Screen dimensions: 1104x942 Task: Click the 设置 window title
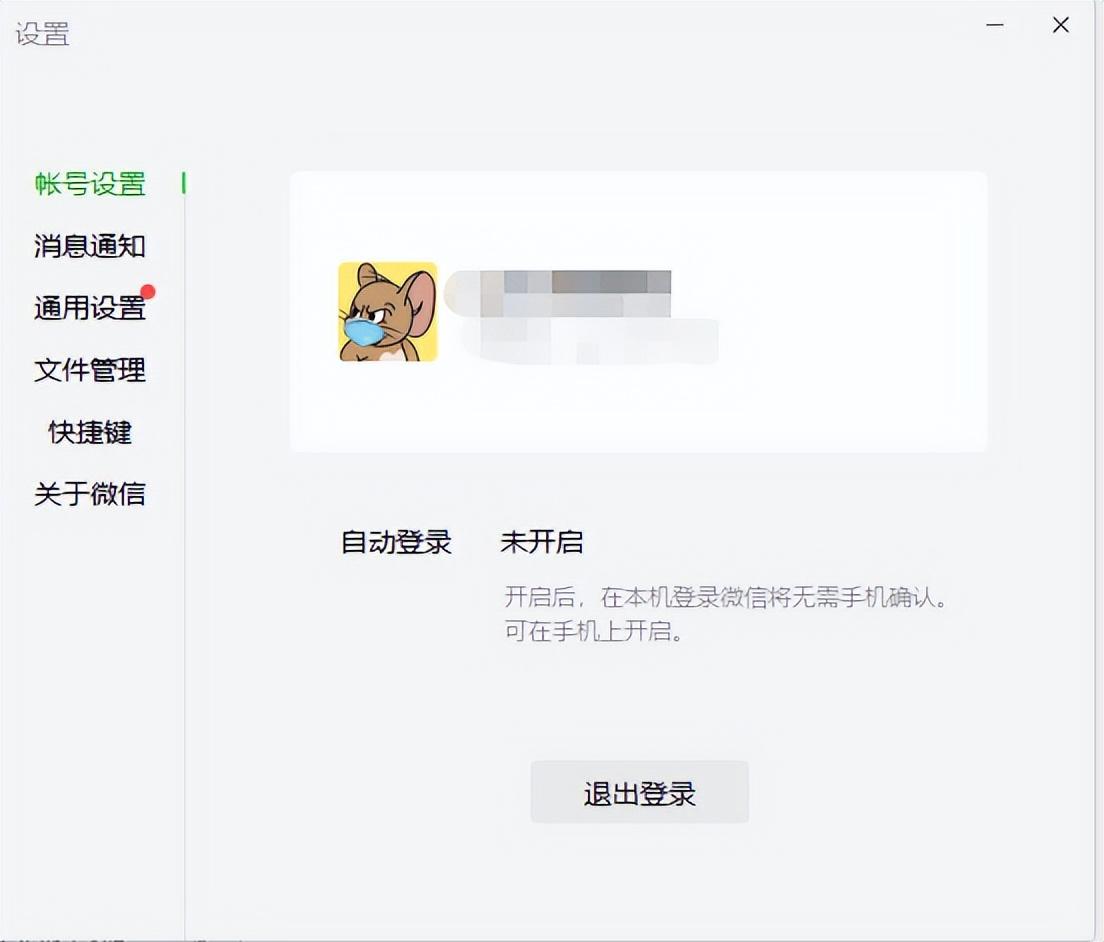coord(42,34)
